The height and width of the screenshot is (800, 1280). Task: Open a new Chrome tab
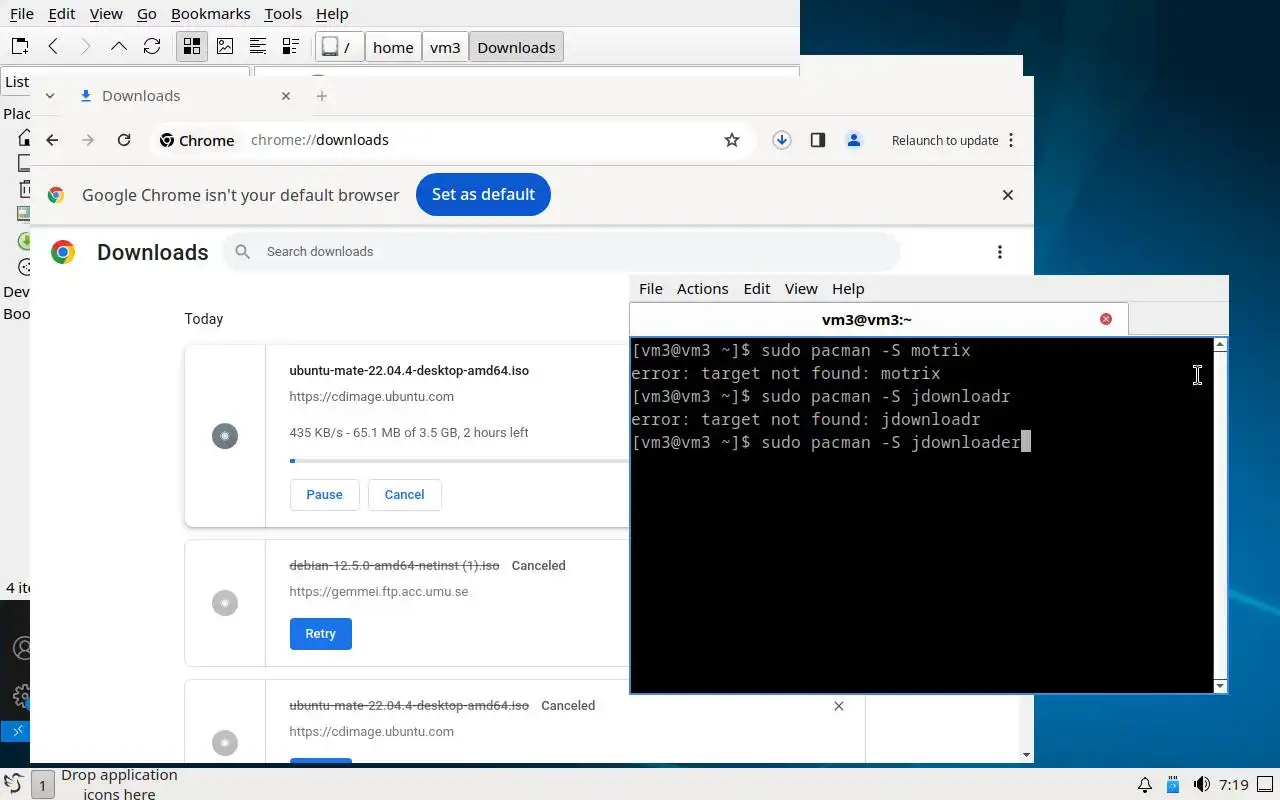pyautogui.click(x=321, y=96)
